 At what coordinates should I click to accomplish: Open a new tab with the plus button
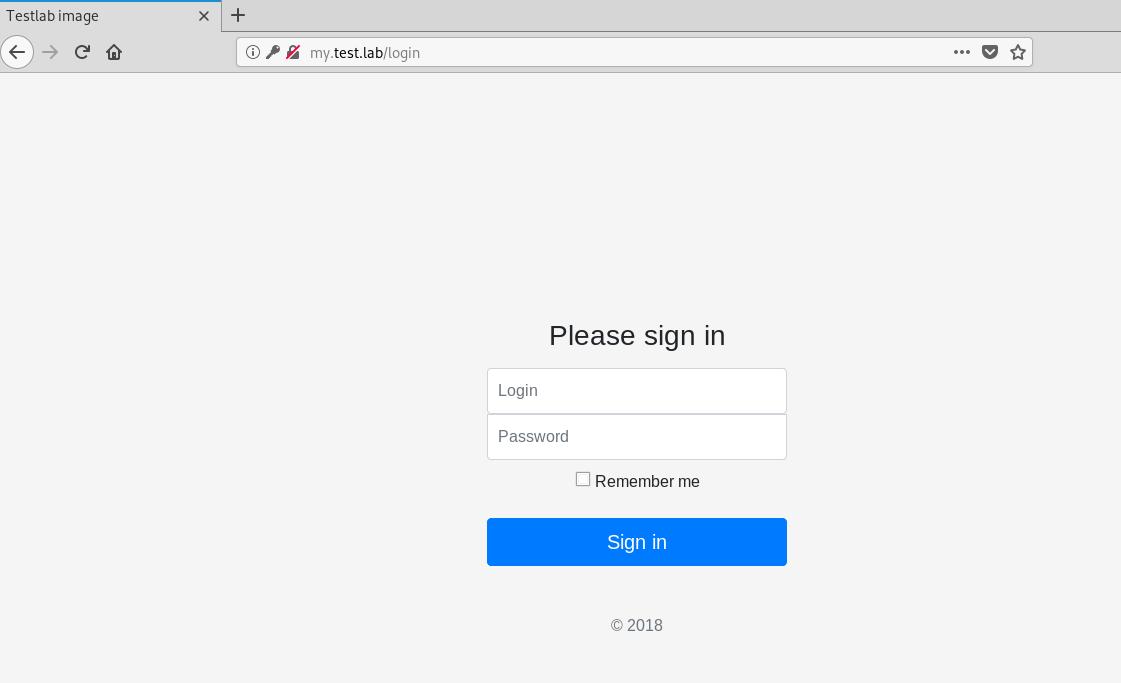pyautogui.click(x=238, y=15)
